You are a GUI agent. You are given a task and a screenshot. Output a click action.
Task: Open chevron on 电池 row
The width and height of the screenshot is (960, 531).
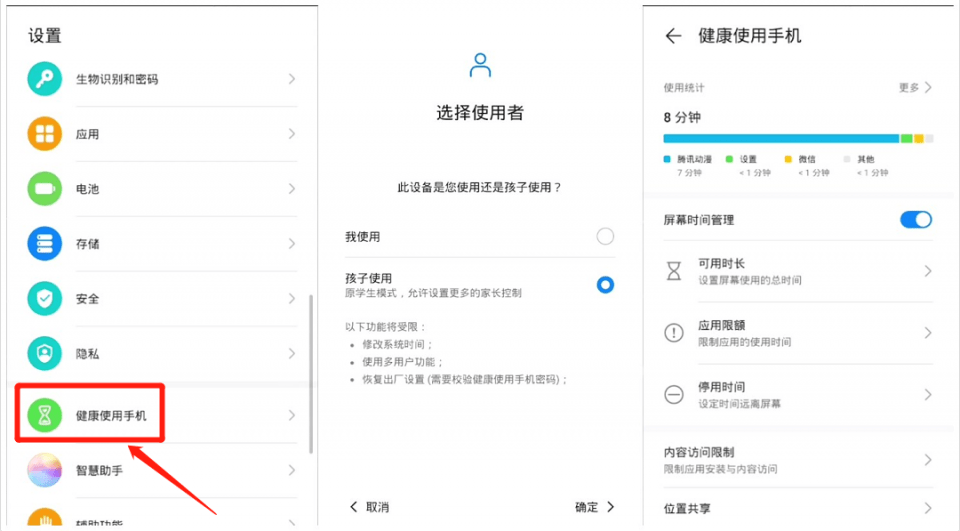(x=292, y=189)
